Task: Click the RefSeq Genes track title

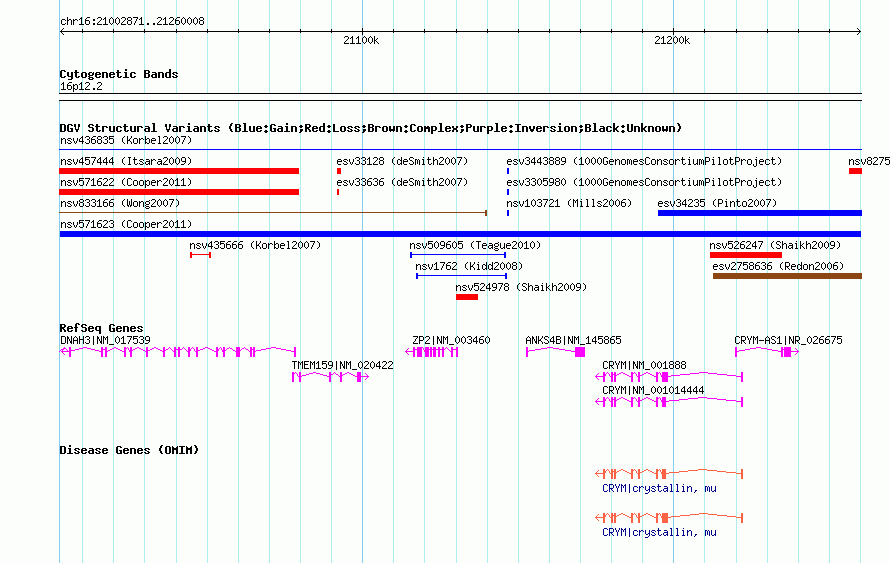Action: [101, 327]
